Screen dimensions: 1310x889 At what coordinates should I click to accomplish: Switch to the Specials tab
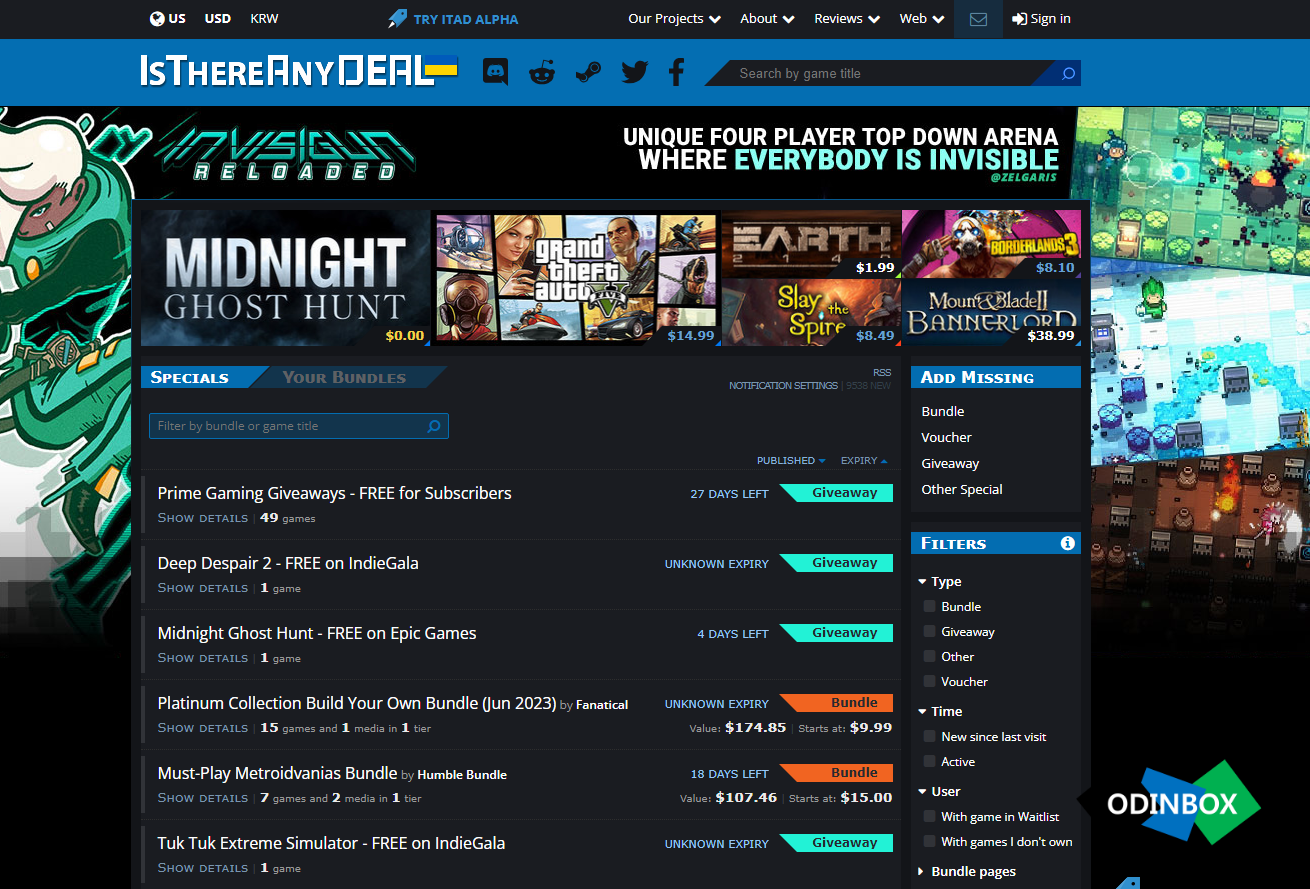coord(190,377)
